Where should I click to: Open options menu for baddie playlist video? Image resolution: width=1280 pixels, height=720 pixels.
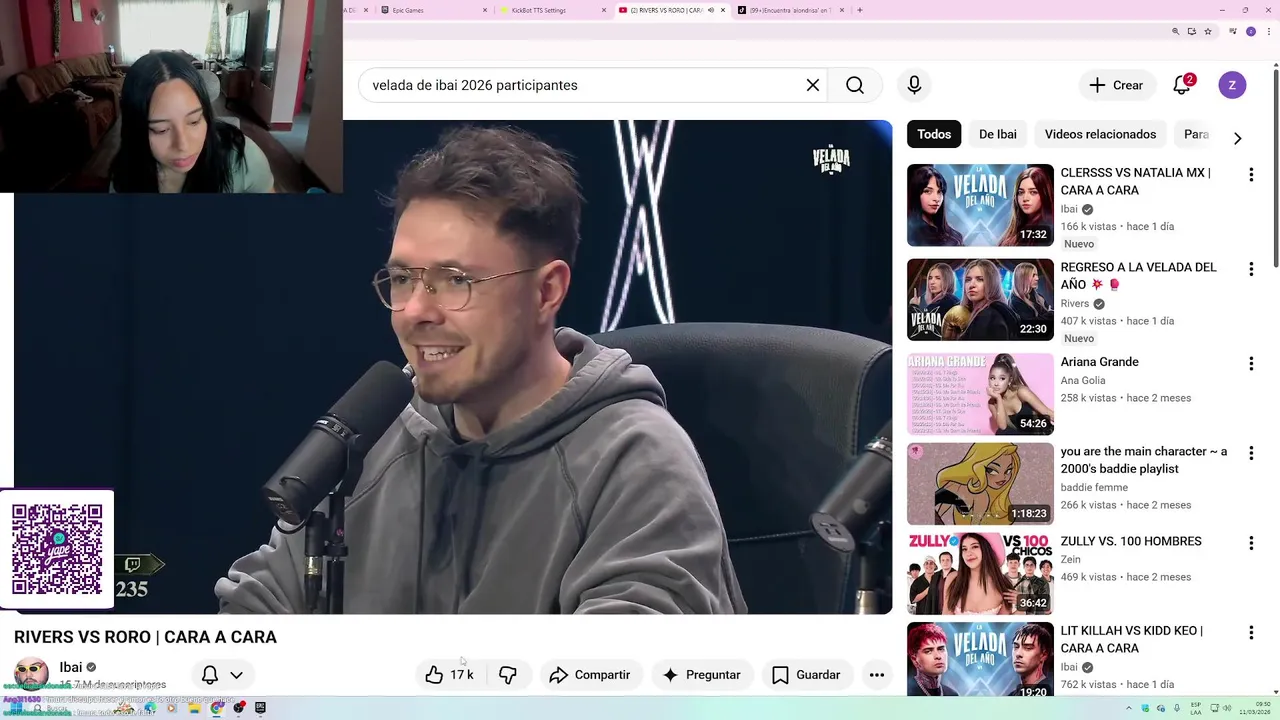coord(1251,453)
